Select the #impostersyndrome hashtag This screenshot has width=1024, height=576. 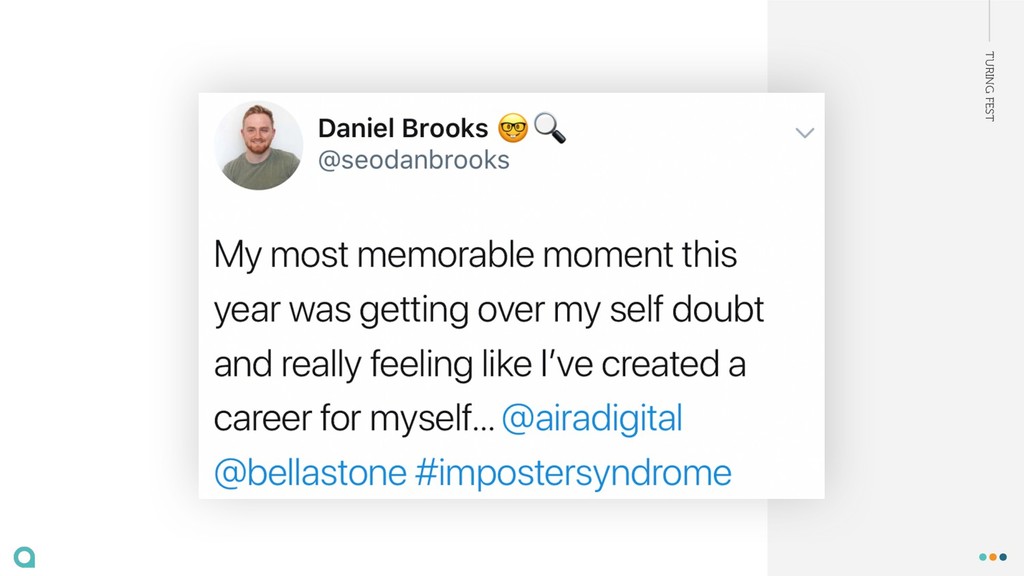pyautogui.click(x=573, y=474)
